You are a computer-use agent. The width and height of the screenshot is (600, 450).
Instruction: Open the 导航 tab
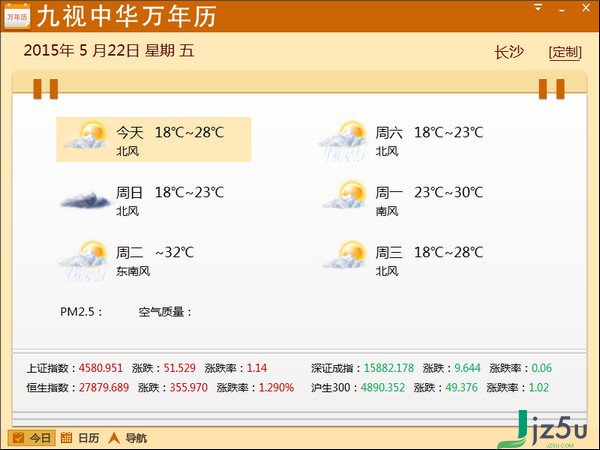(x=127, y=437)
